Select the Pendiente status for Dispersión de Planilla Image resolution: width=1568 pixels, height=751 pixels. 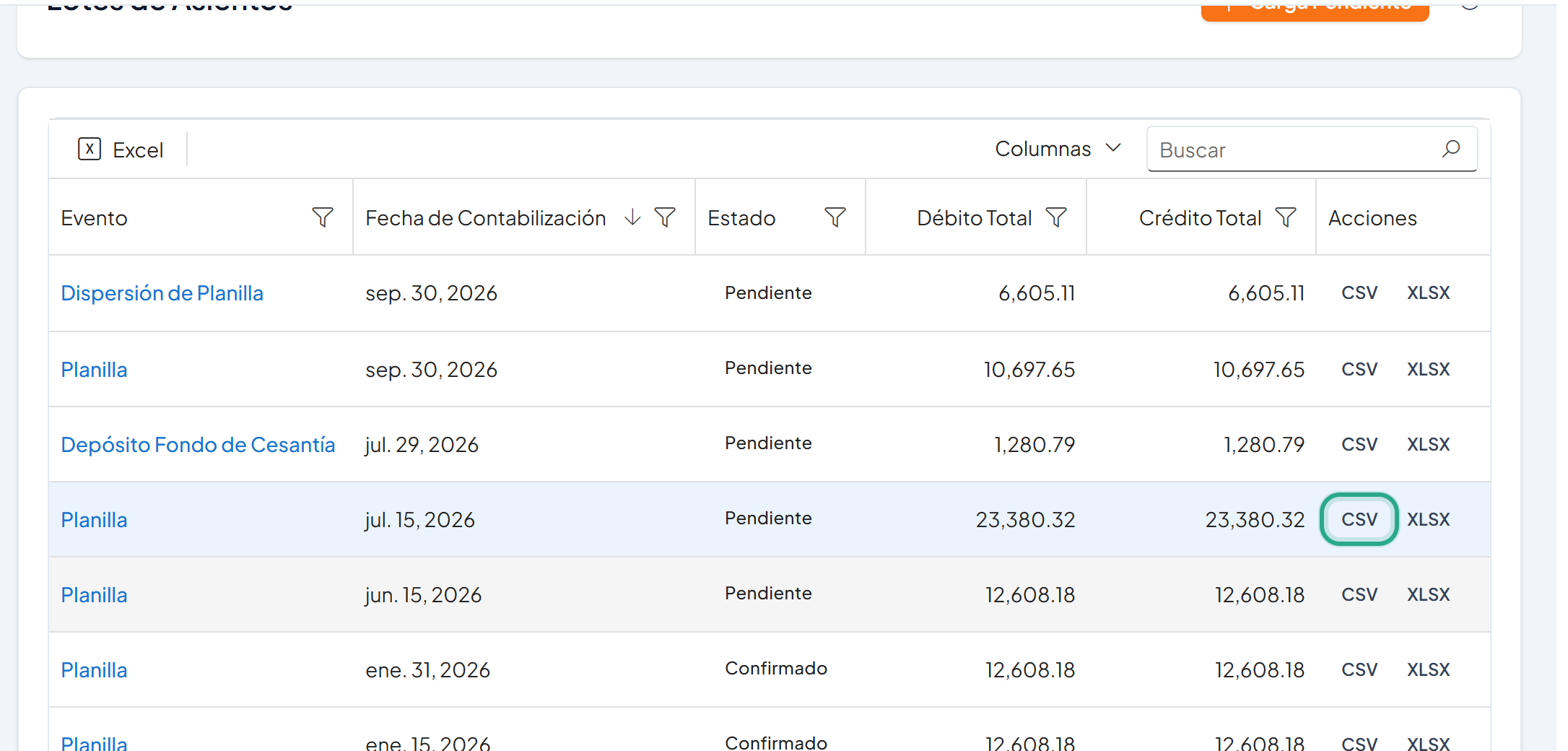768,293
